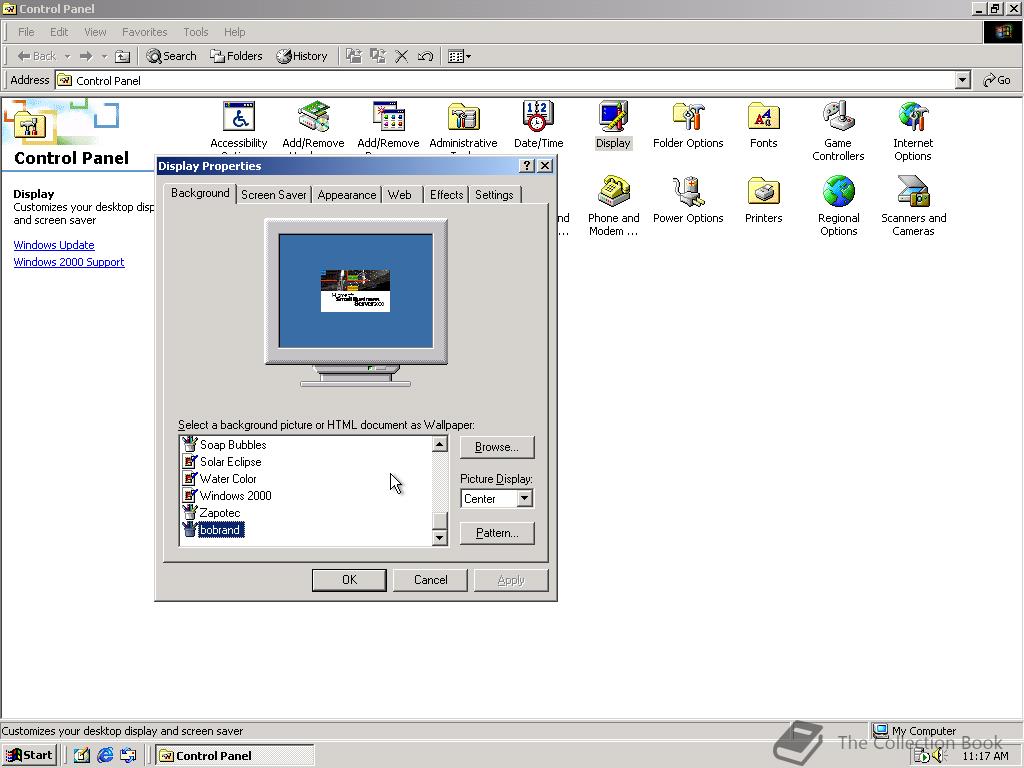Screen dimensions: 1024x768
Task: Click the dialog's question-mark help button
Action: click(527, 166)
